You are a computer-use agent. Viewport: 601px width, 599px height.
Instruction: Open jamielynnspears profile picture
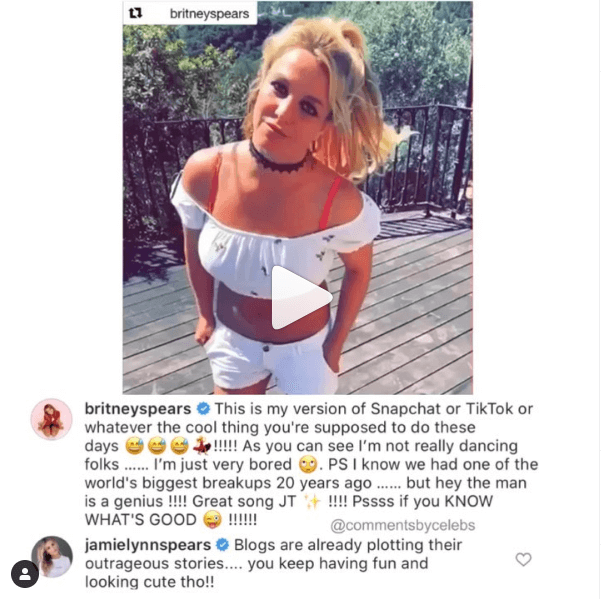pos(52,556)
